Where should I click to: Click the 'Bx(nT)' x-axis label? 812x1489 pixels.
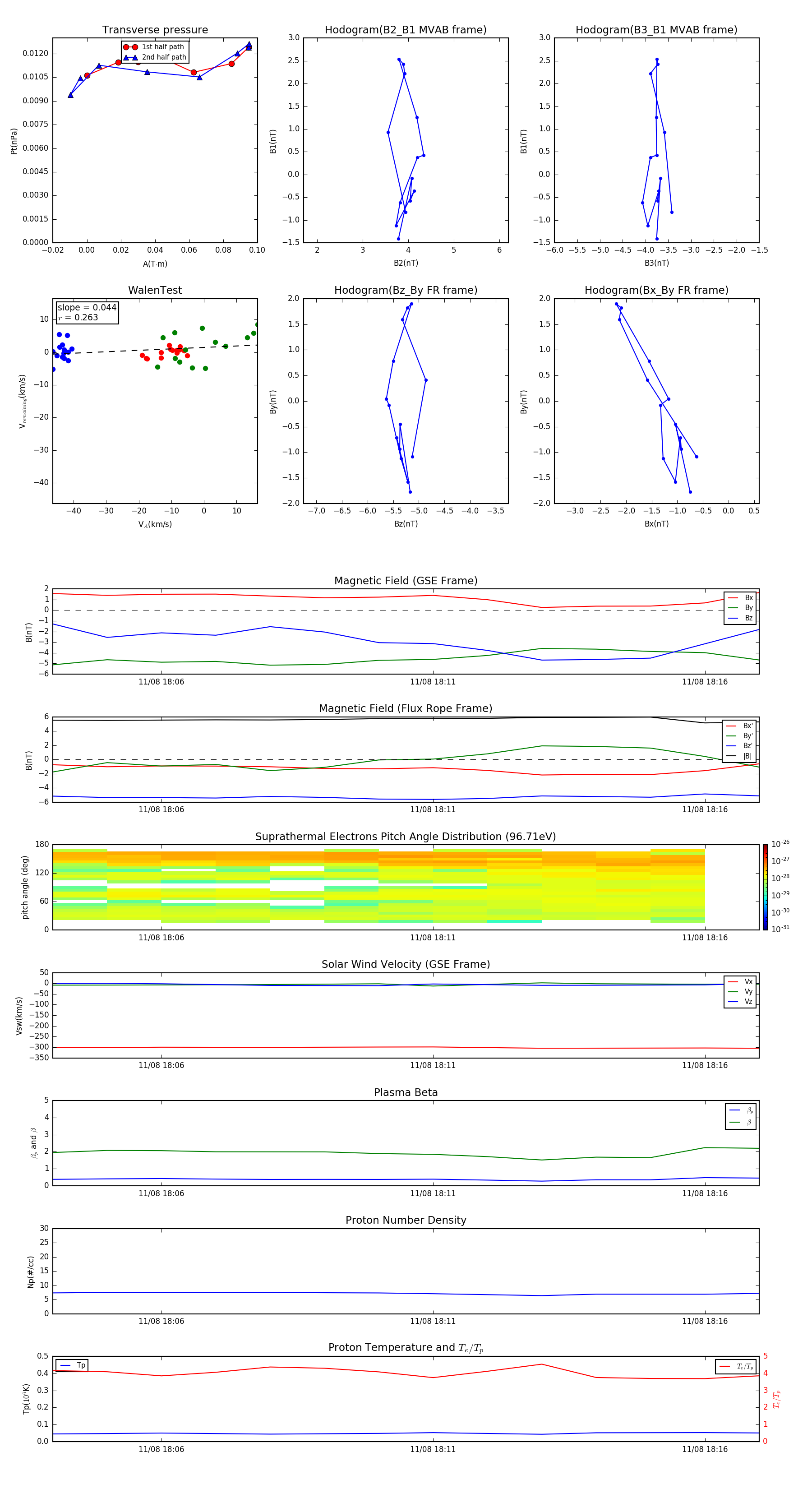(656, 524)
